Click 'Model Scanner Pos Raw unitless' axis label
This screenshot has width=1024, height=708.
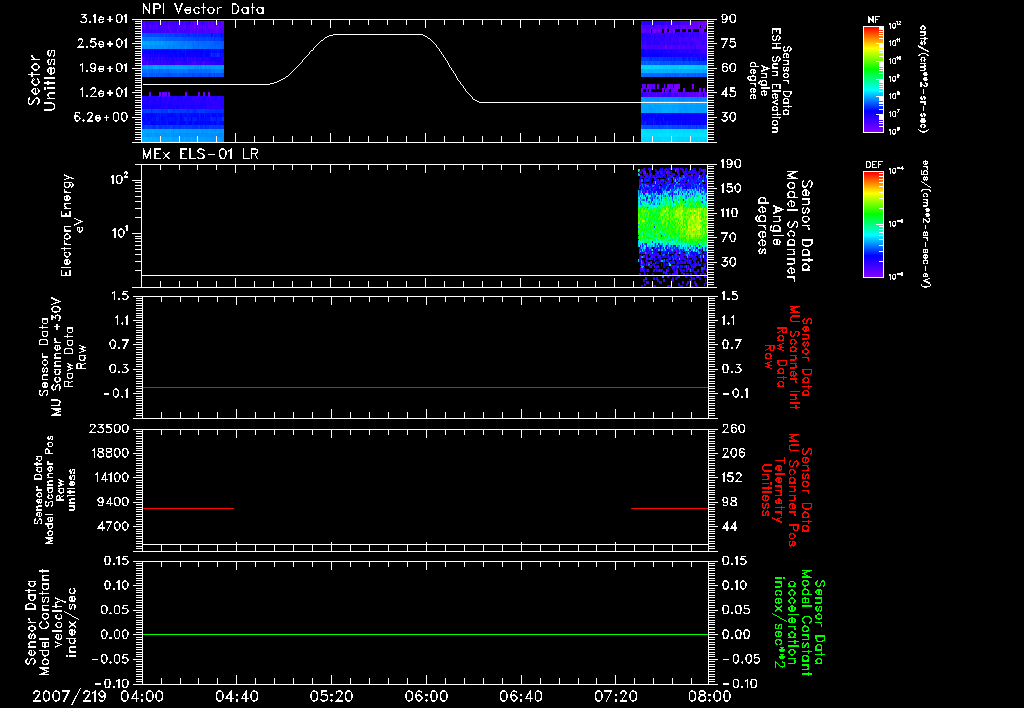point(55,490)
